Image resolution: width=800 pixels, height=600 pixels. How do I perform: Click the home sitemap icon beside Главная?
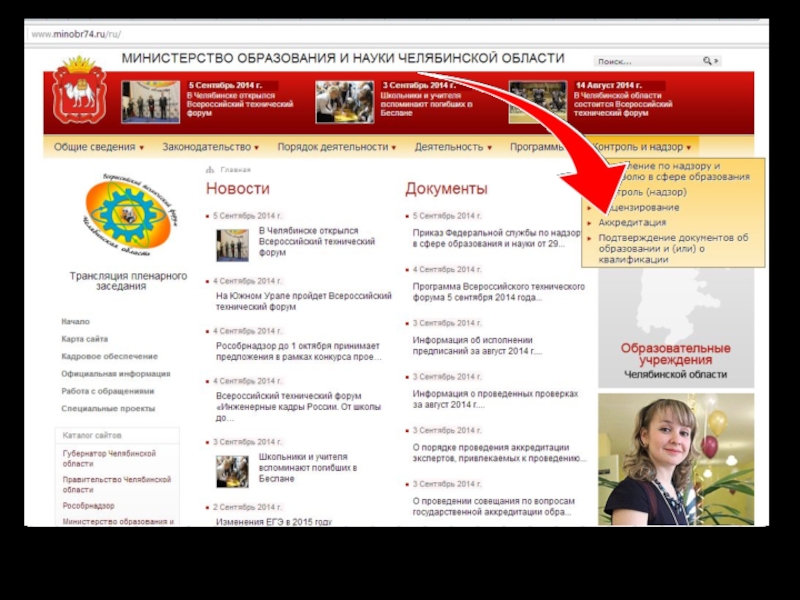[210, 169]
